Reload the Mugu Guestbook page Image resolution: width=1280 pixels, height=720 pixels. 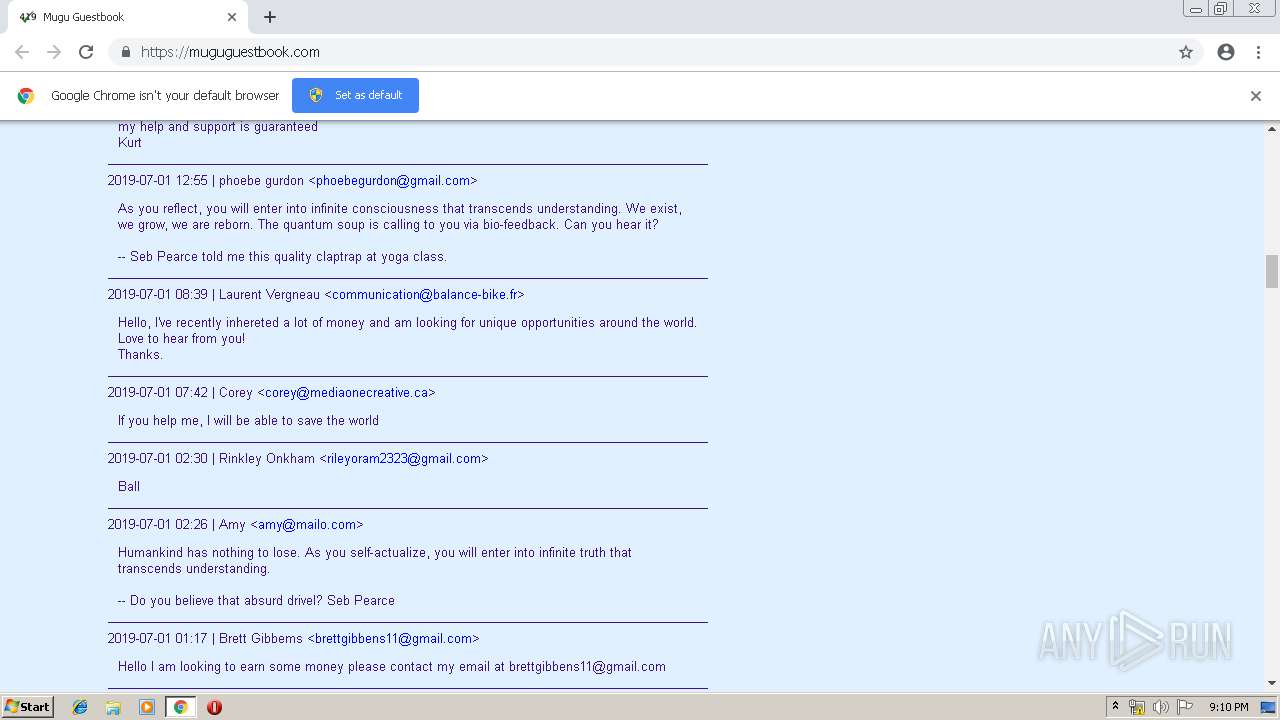(x=86, y=52)
